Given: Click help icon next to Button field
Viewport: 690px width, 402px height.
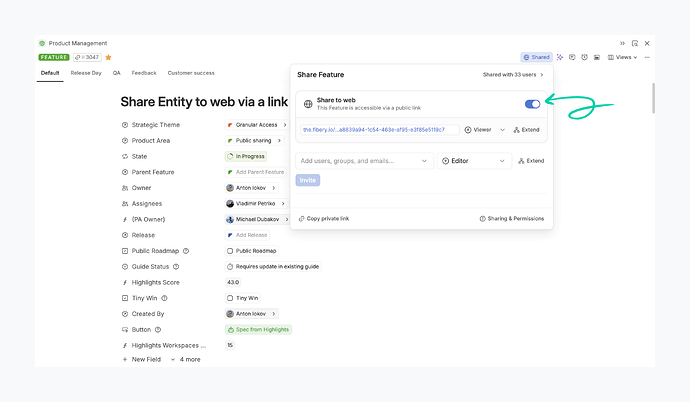Looking at the screenshot, I should pyautogui.click(x=158, y=330).
